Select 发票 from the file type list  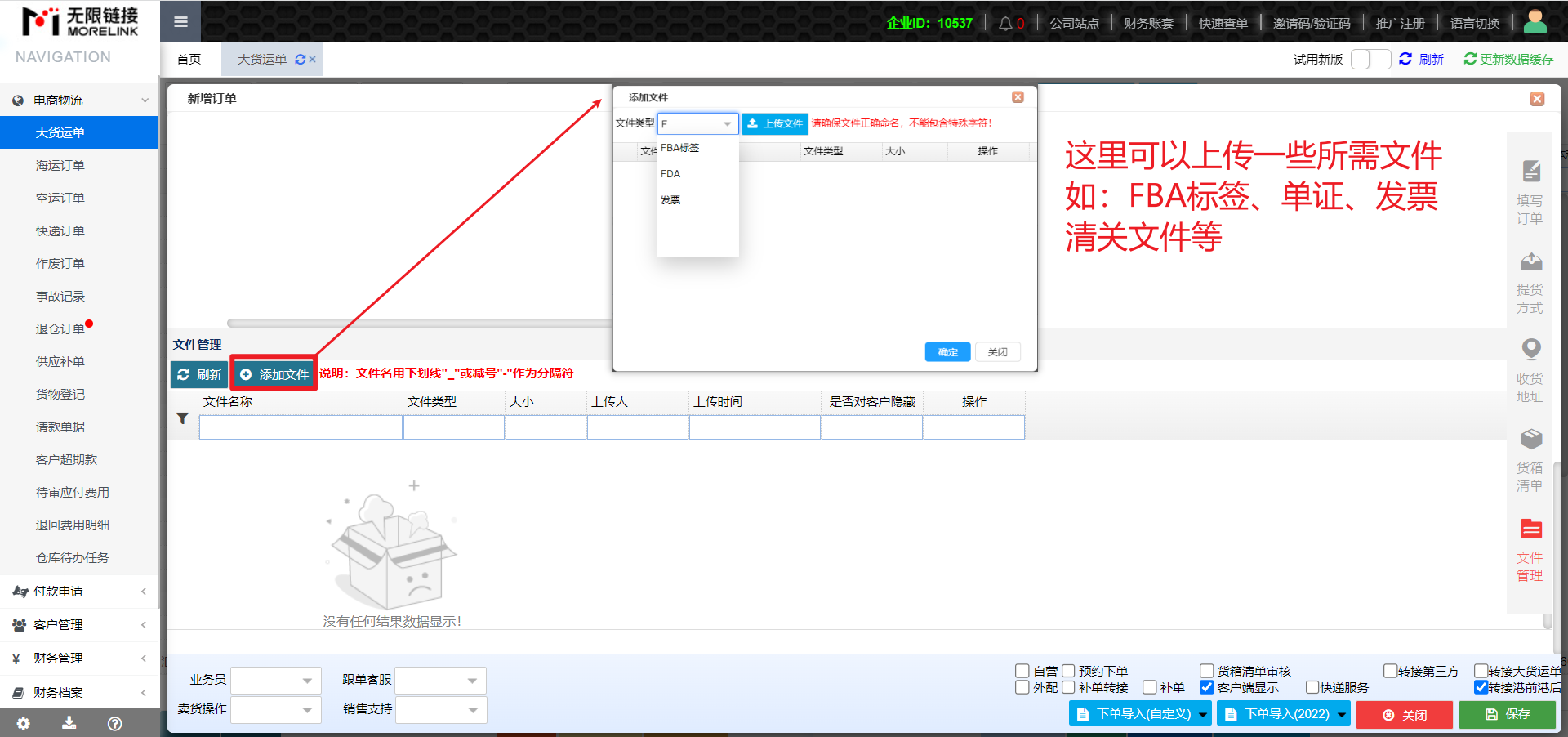[x=697, y=200]
